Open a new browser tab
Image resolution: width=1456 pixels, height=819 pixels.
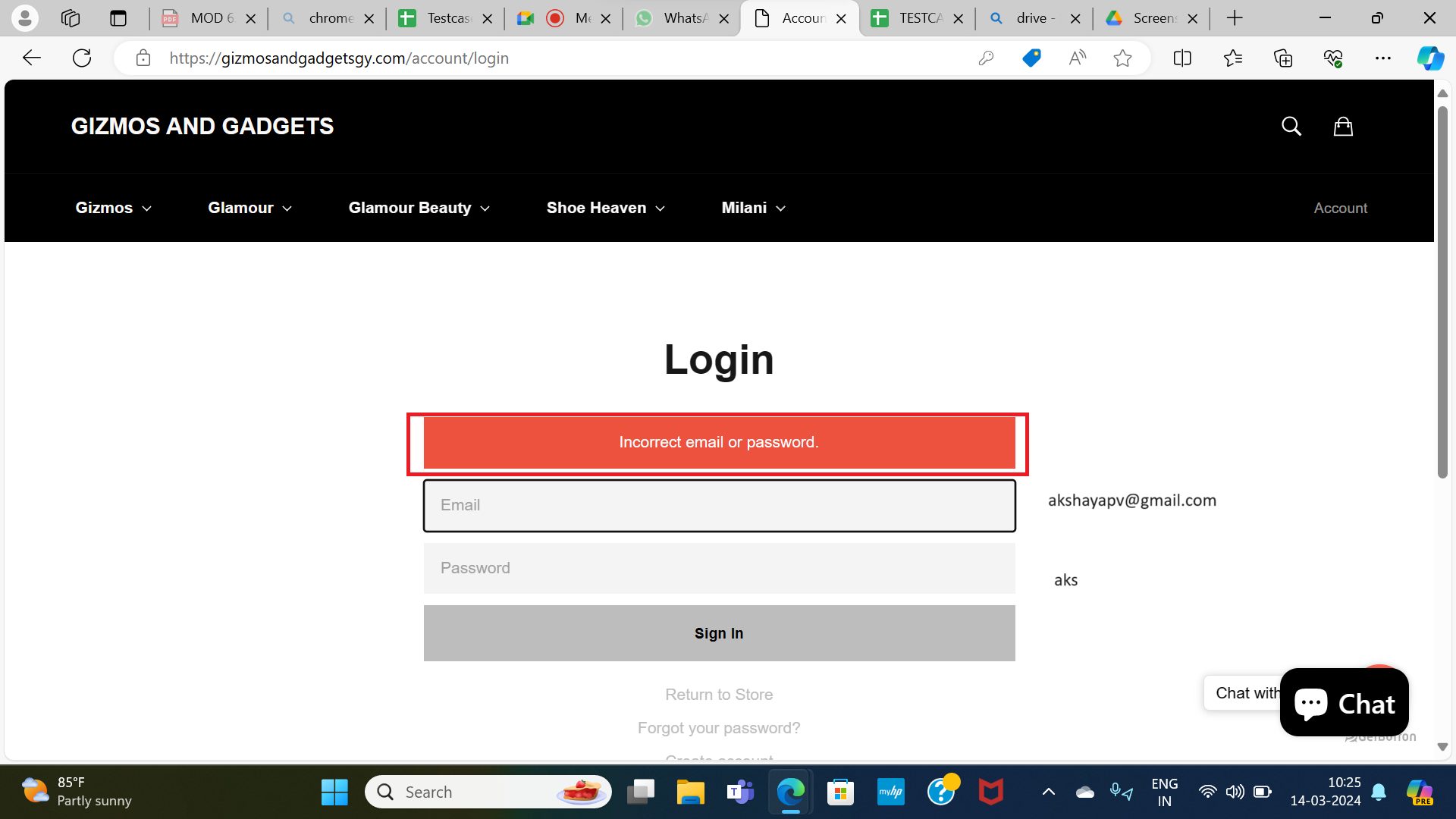tap(1235, 18)
